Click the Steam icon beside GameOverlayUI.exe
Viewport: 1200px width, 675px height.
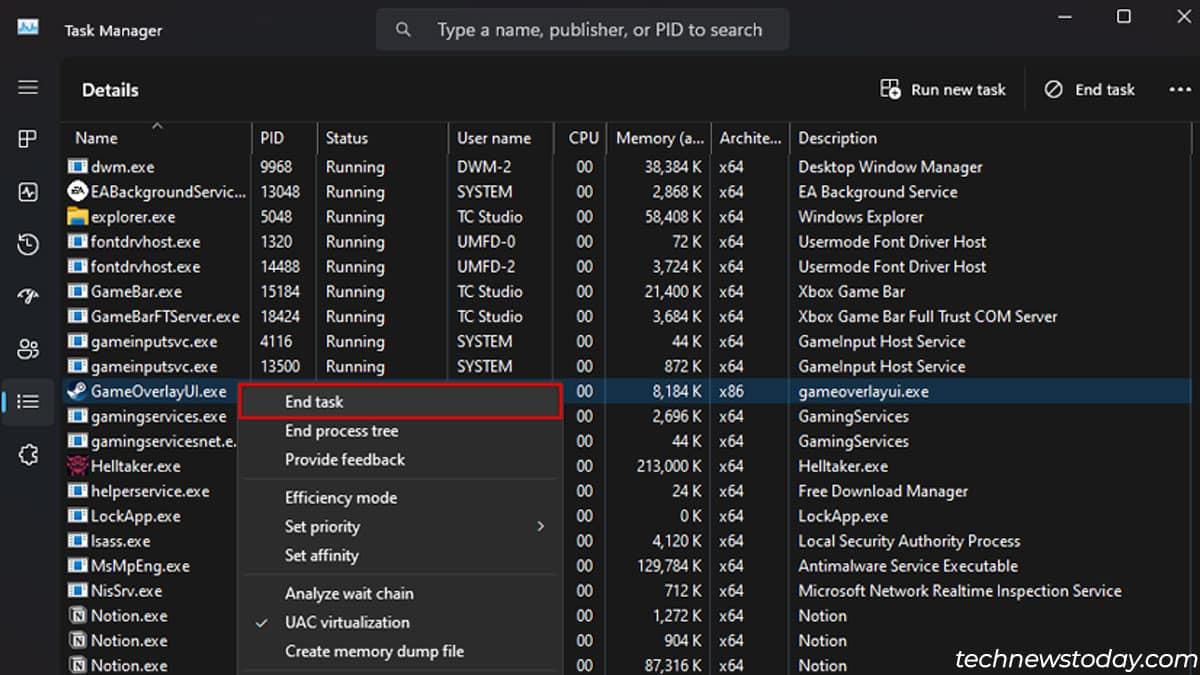(x=77, y=391)
